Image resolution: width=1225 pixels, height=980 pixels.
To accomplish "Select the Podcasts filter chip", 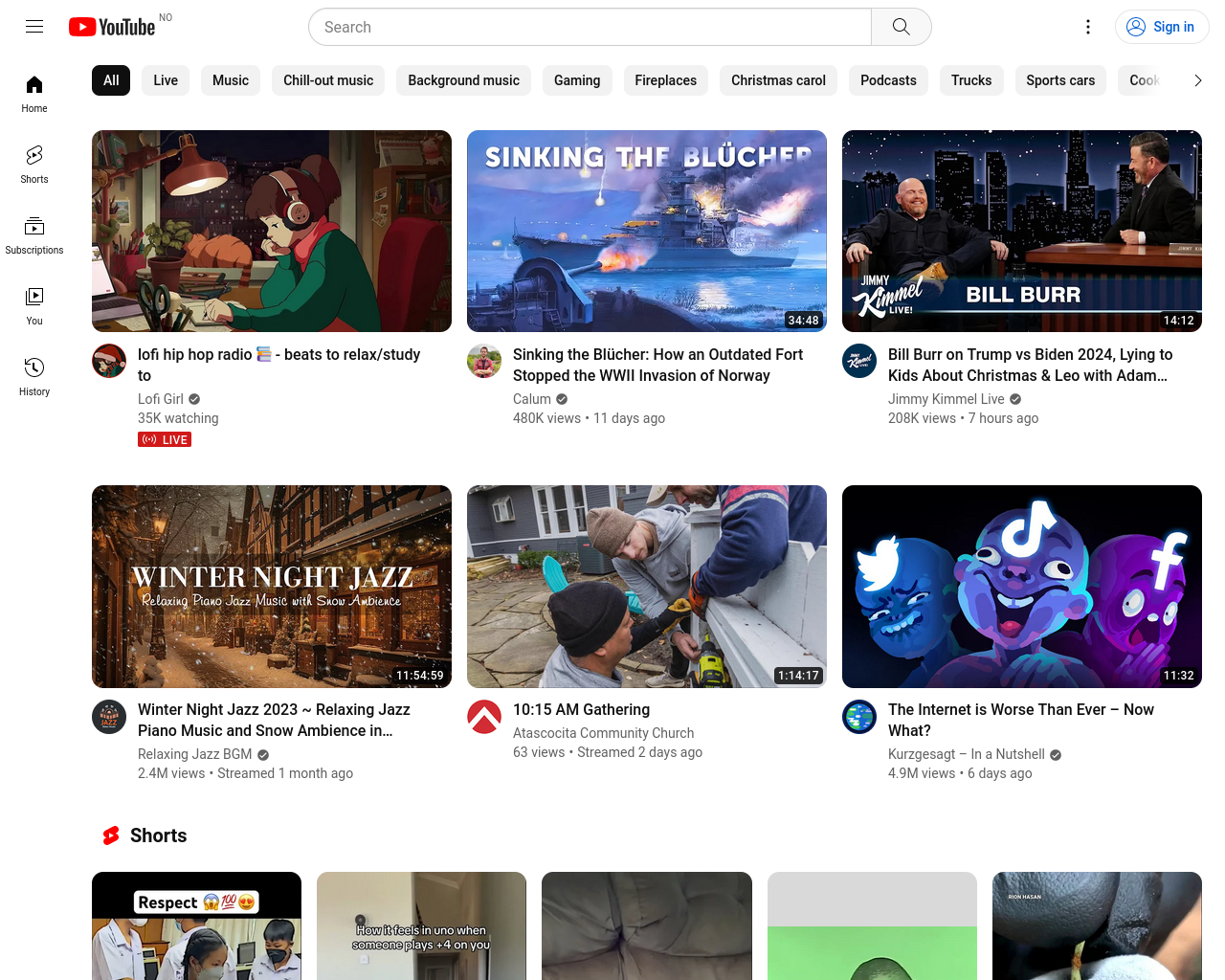I will click(x=888, y=80).
